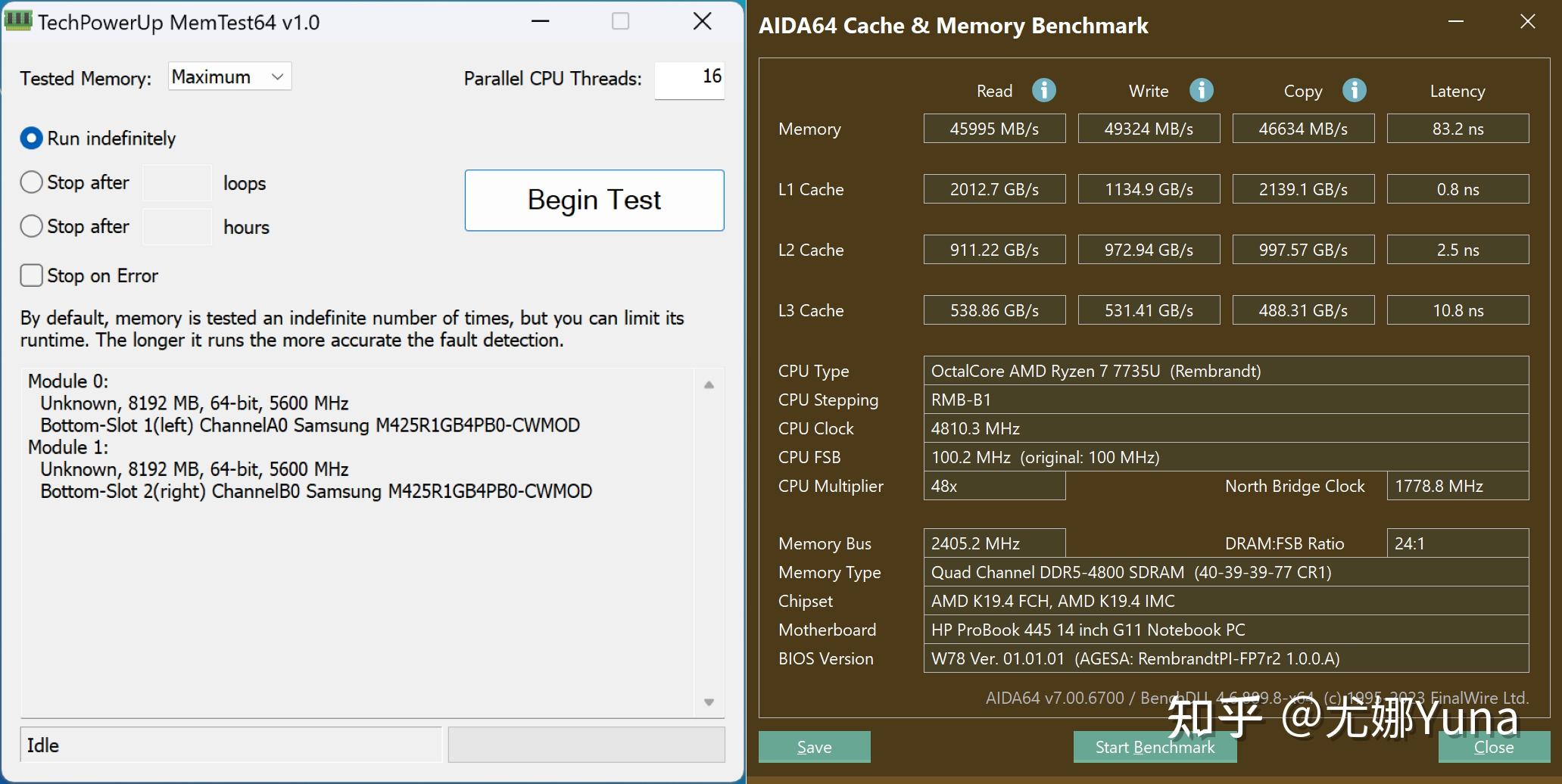This screenshot has width=1562, height=784.
Task: Click the Read info icon in AIDA64
Action: click(x=1044, y=91)
